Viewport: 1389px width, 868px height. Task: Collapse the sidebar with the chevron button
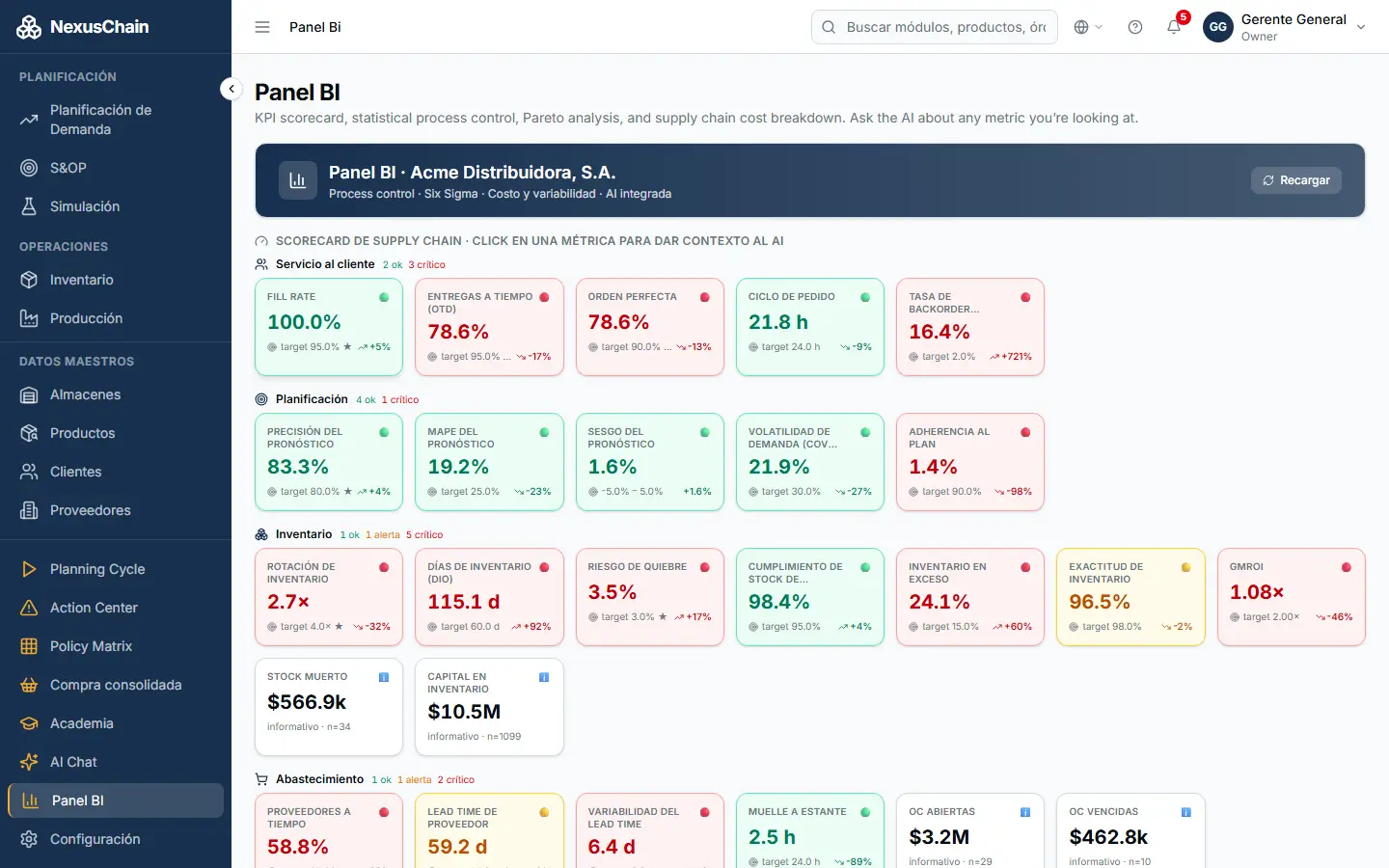[x=231, y=89]
